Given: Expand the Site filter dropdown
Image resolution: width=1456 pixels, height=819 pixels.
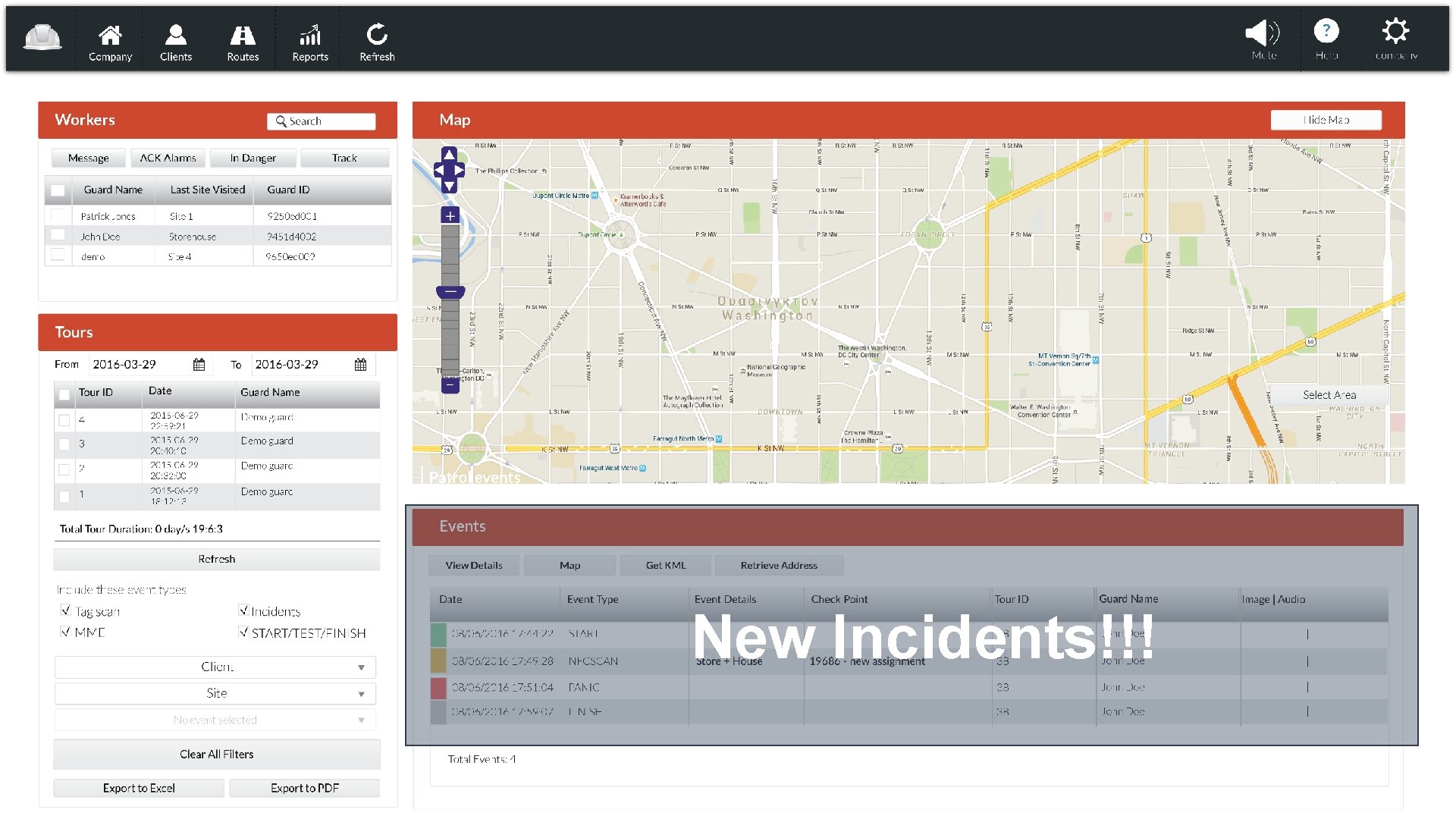Looking at the screenshot, I should point(215,693).
